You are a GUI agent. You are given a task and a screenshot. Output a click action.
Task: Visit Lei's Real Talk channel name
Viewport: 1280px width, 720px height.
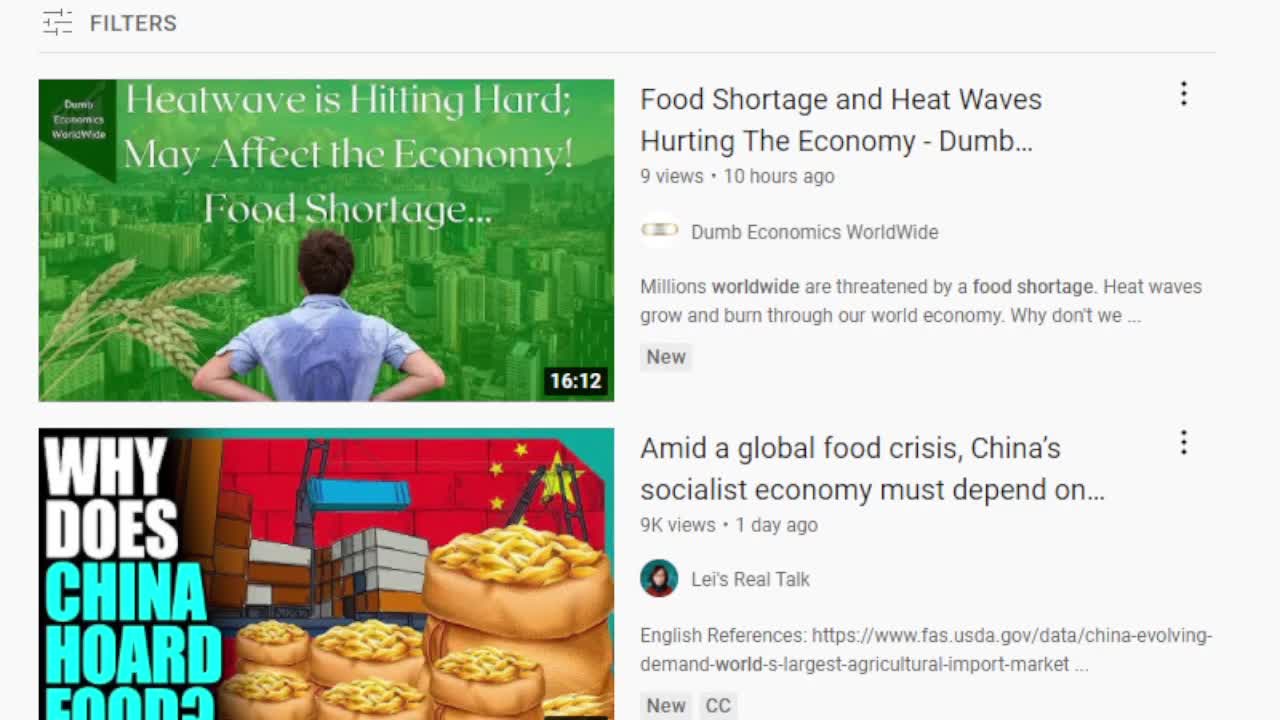pos(750,580)
